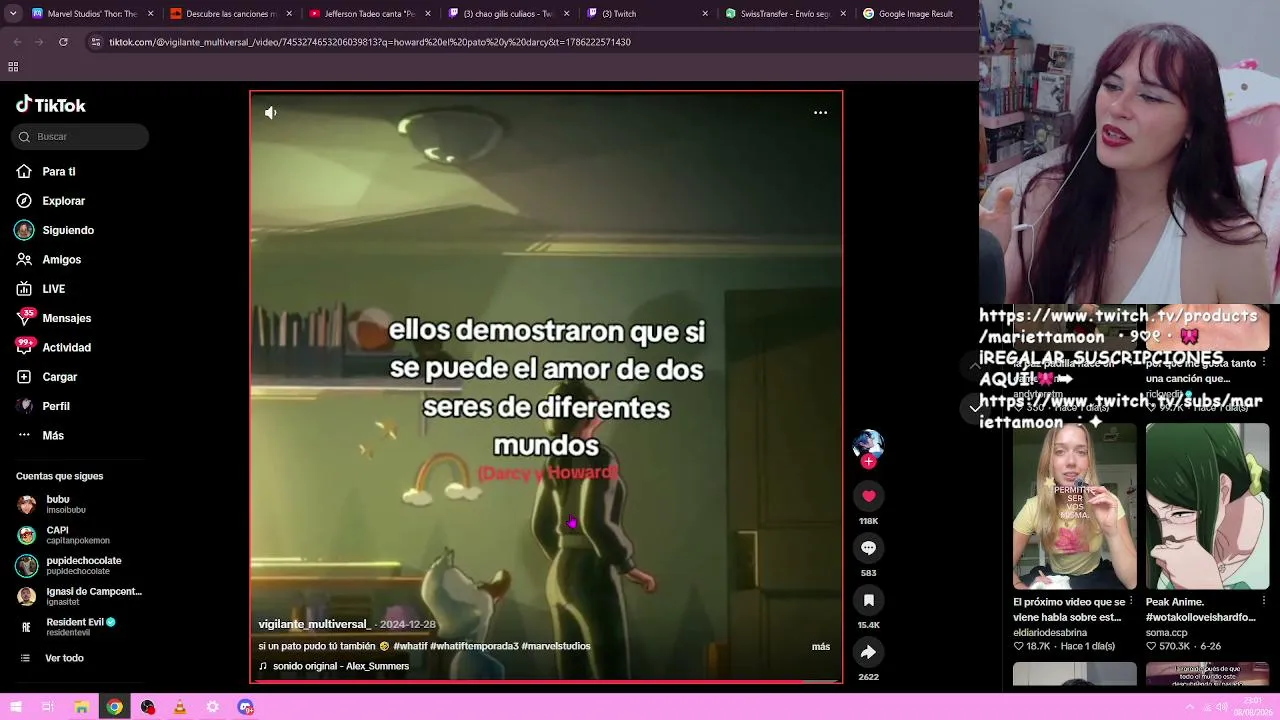Share the video using the arrow icon
The width and height of the screenshot is (1280, 720).
(x=868, y=652)
